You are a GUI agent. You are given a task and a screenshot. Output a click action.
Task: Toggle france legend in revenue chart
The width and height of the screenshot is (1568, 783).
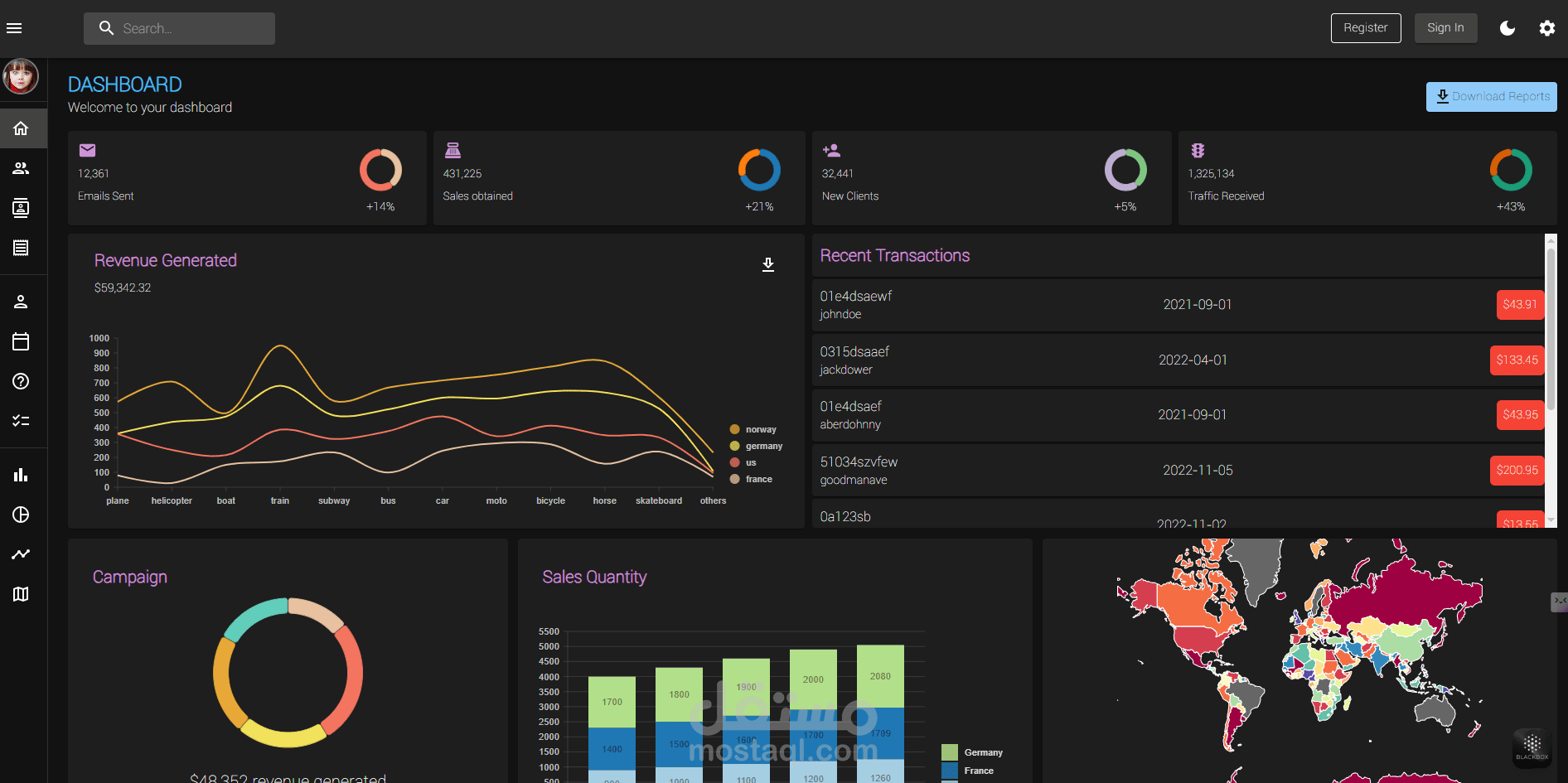pos(751,479)
